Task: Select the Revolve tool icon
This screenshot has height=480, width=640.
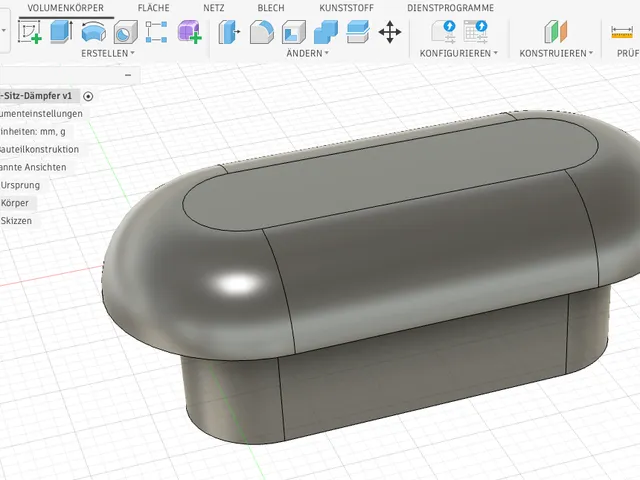Action: click(x=93, y=32)
